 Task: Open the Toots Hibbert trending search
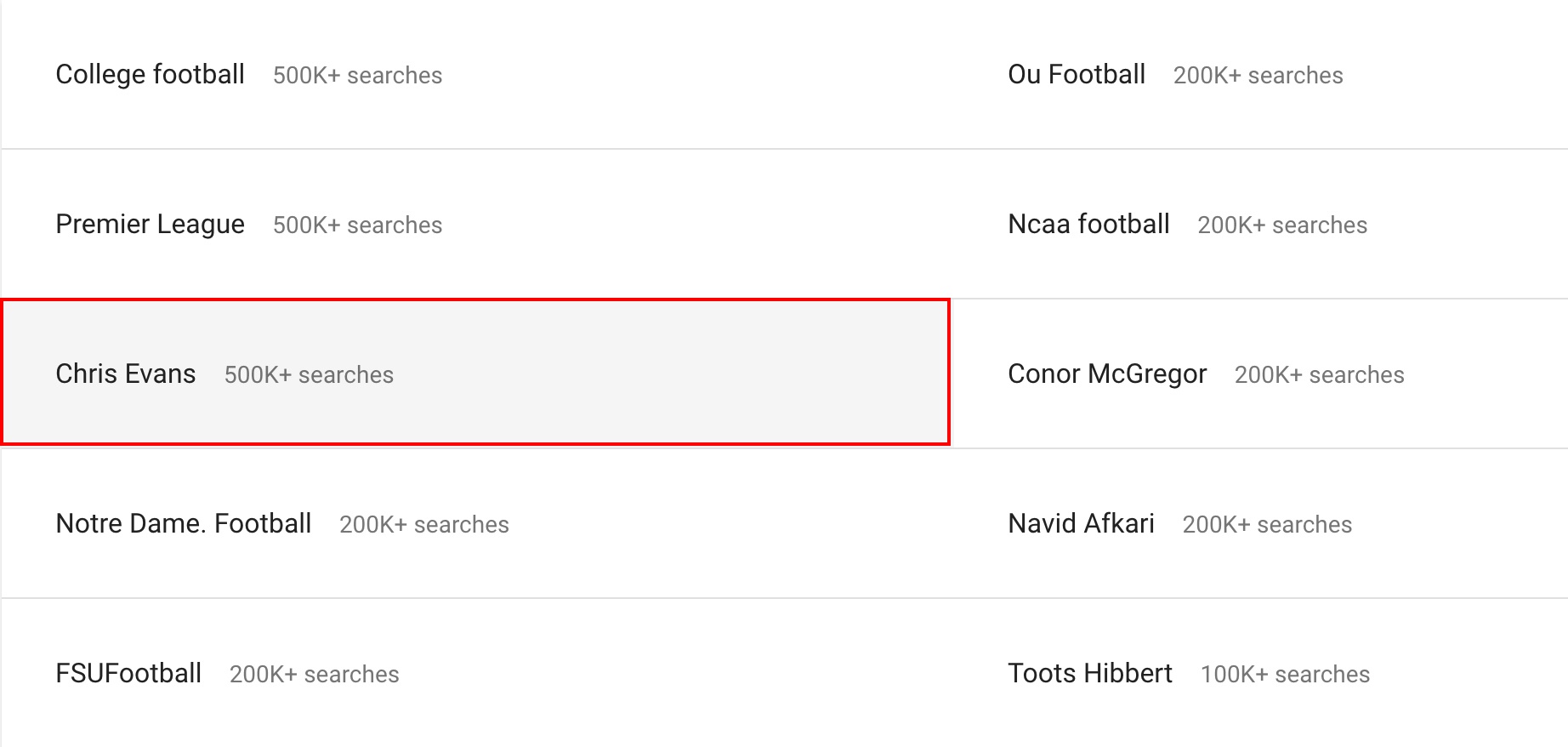1089,674
